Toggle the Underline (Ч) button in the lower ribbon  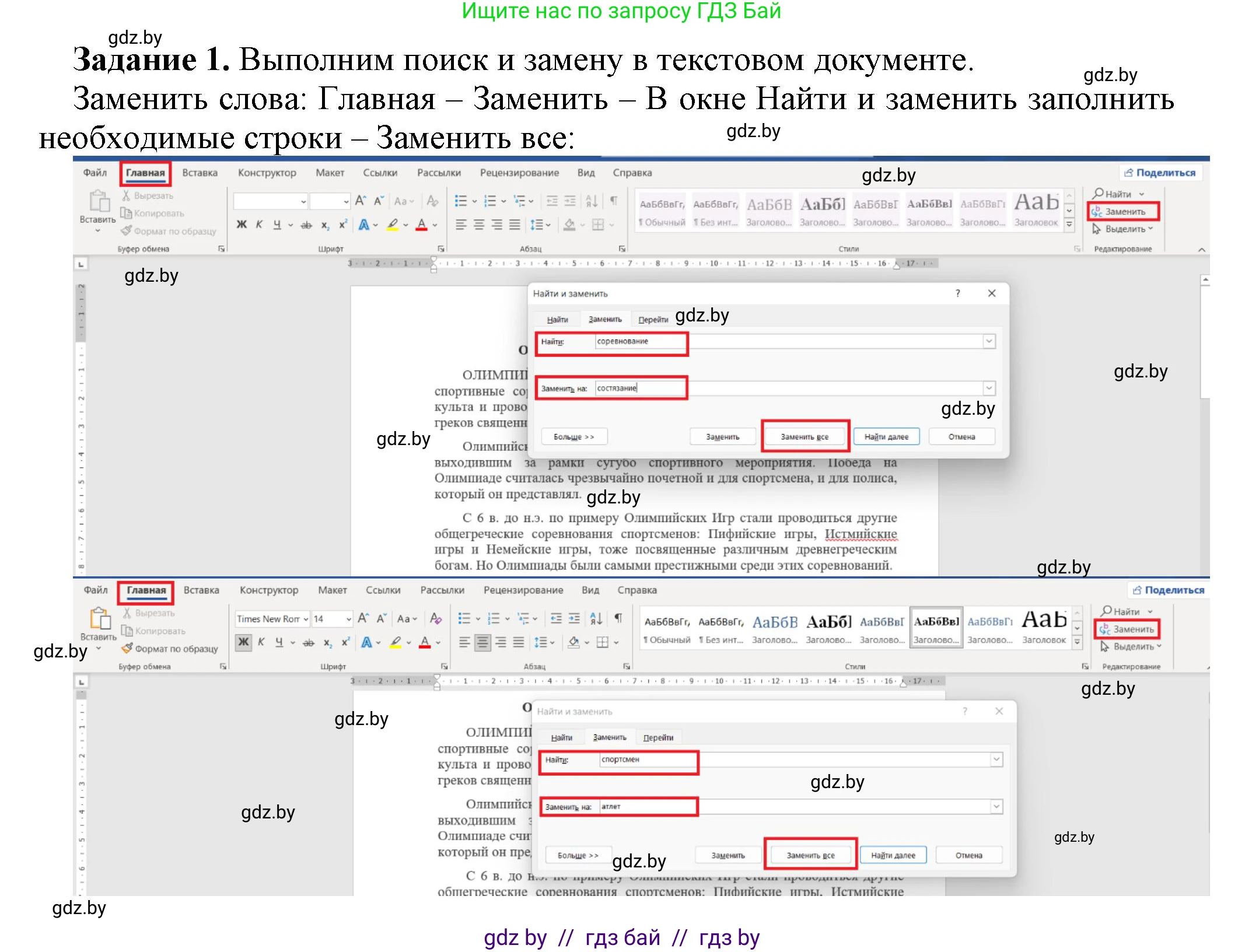(279, 642)
